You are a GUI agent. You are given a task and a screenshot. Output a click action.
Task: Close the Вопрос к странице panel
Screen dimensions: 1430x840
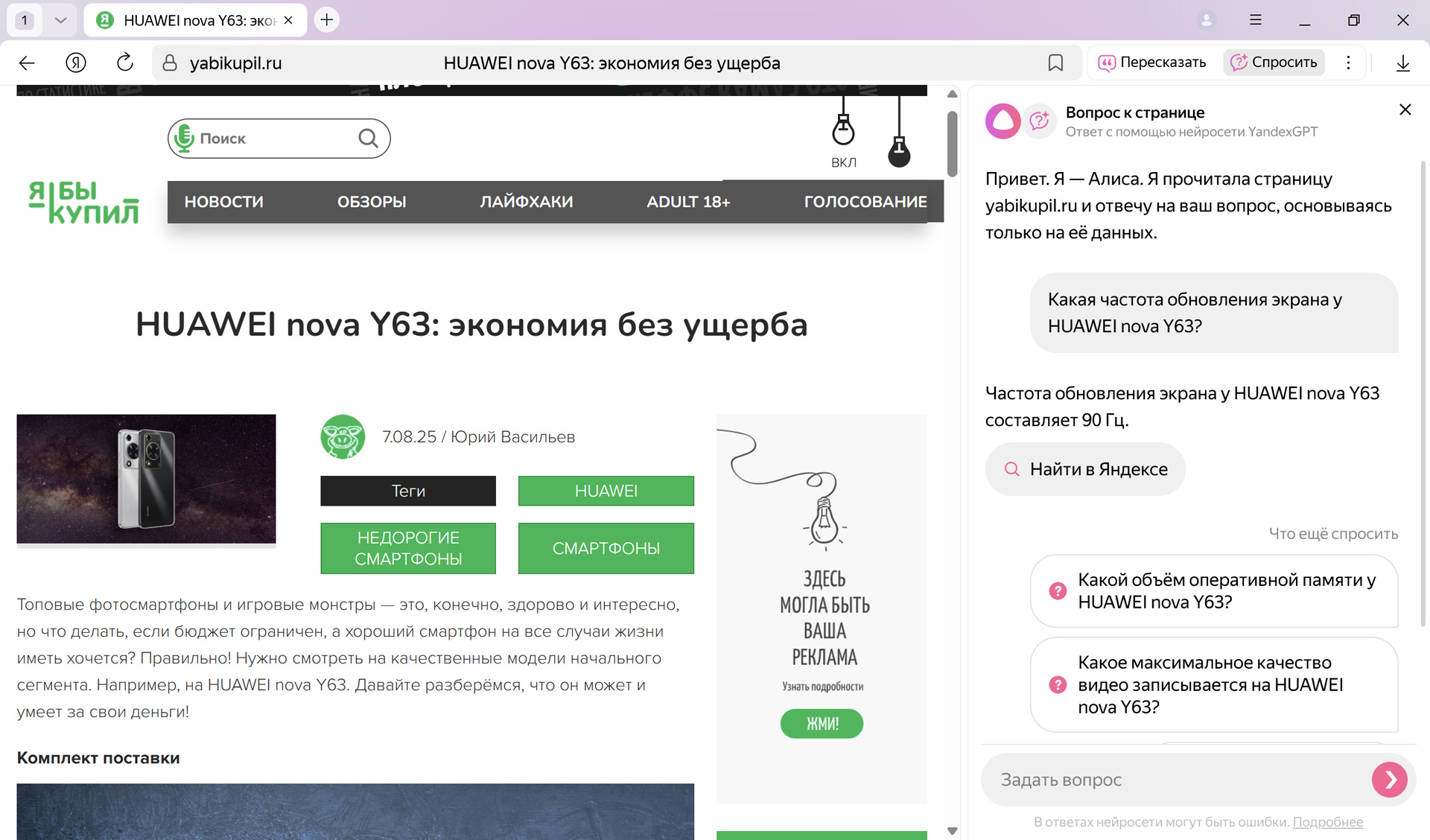click(x=1405, y=109)
